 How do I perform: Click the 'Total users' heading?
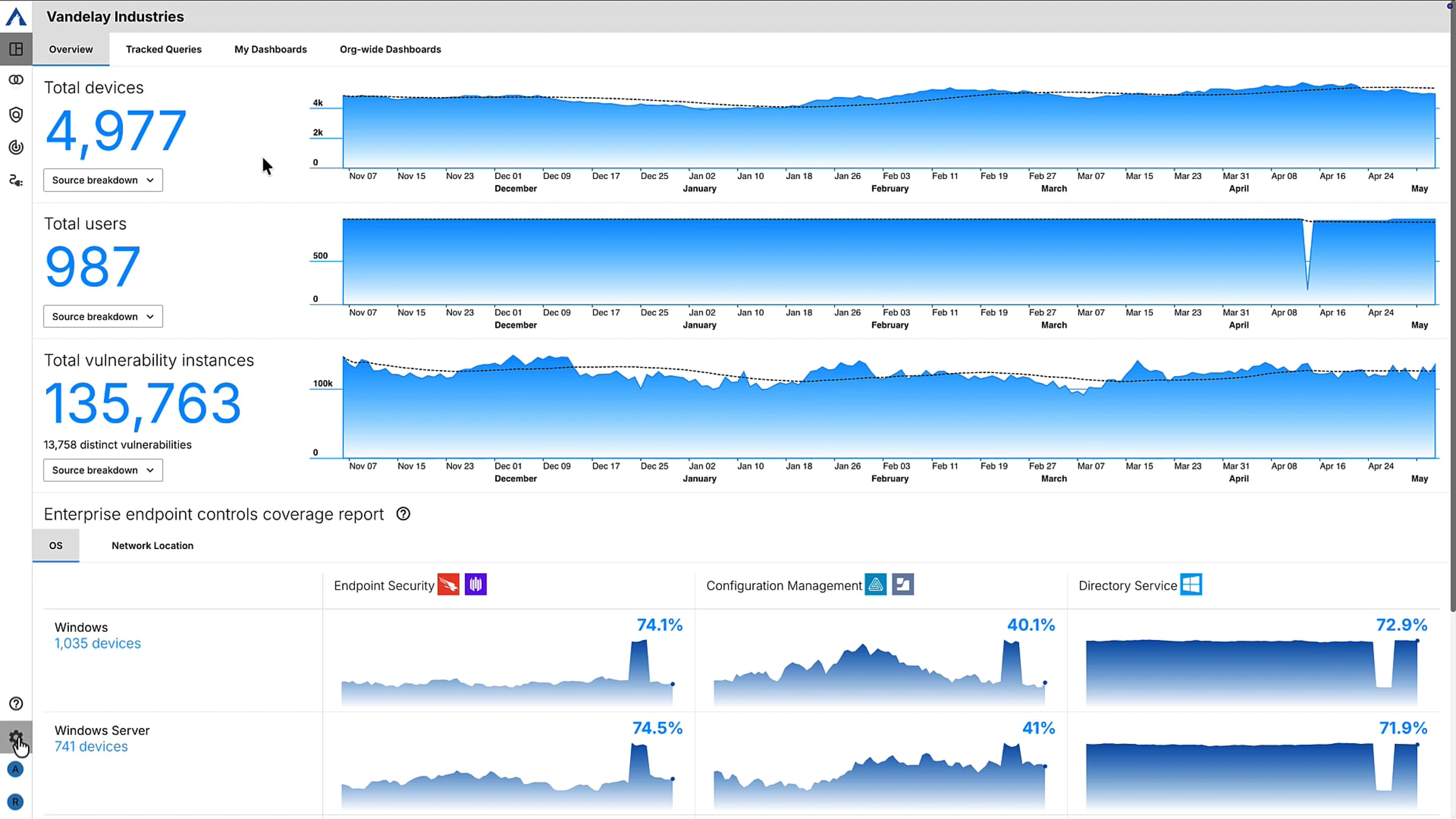tap(85, 224)
